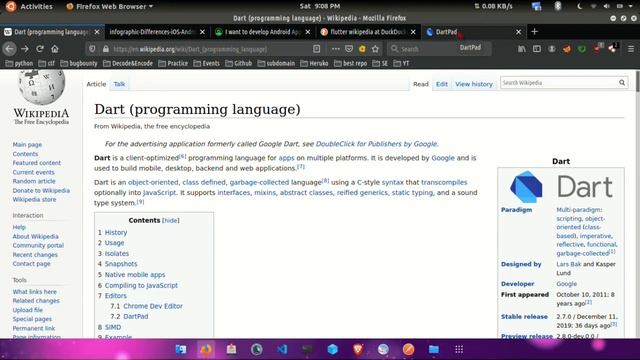Toggle reader view icon in address bar
Viewport: 640px width, 360px height.
316,49
